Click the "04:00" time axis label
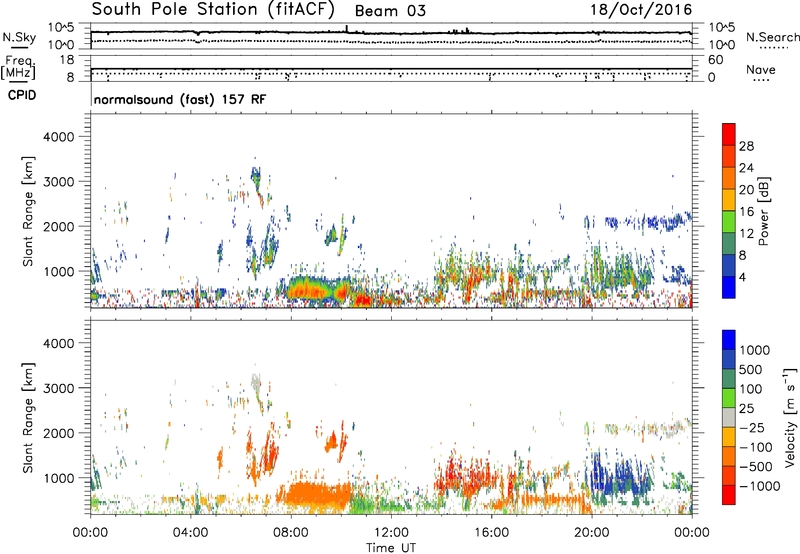Viewport: 800px width, 554px height. pyautogui.click(x=190, y=533)
